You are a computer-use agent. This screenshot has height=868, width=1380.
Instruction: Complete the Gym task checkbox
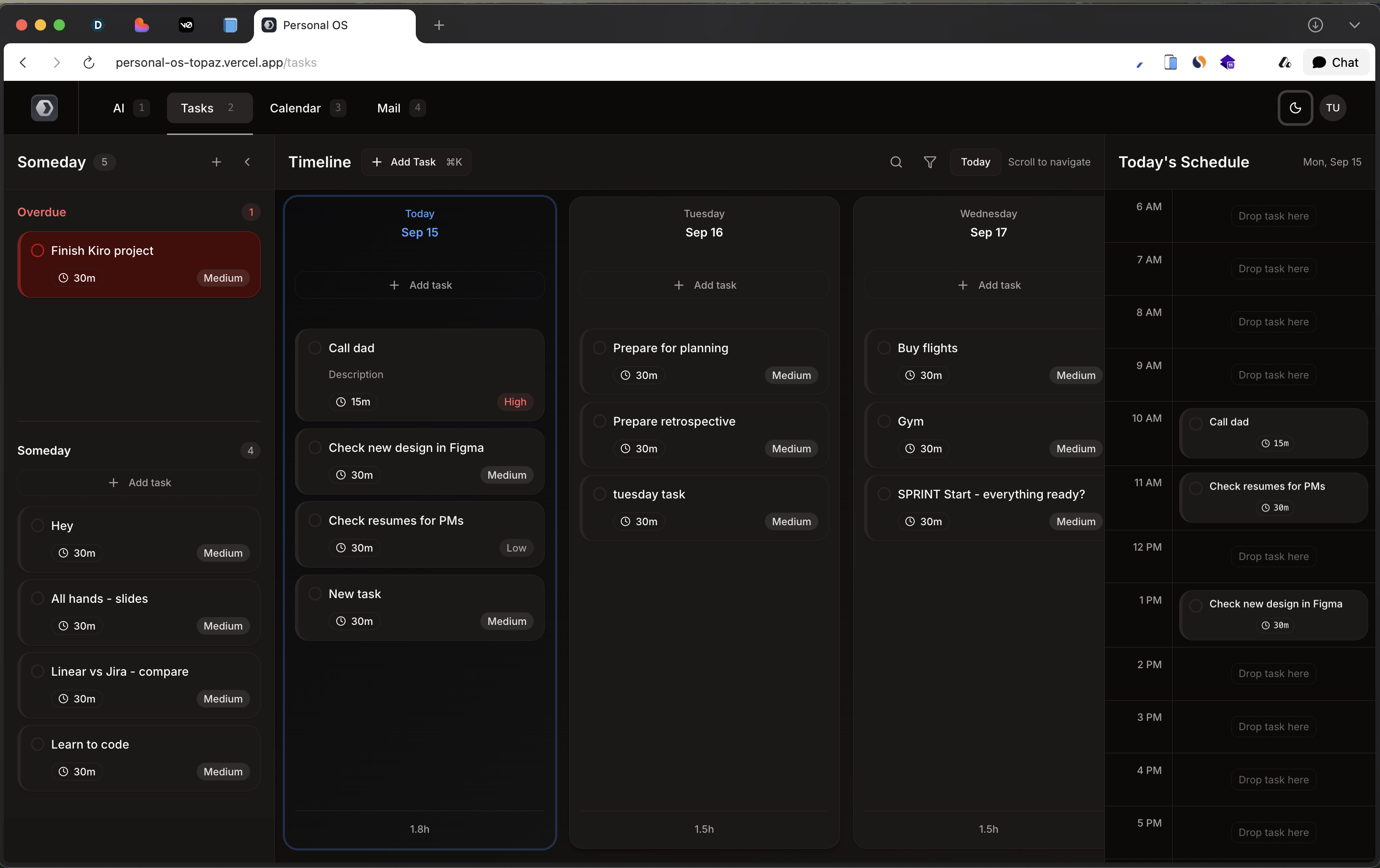(x=884, y=421)
